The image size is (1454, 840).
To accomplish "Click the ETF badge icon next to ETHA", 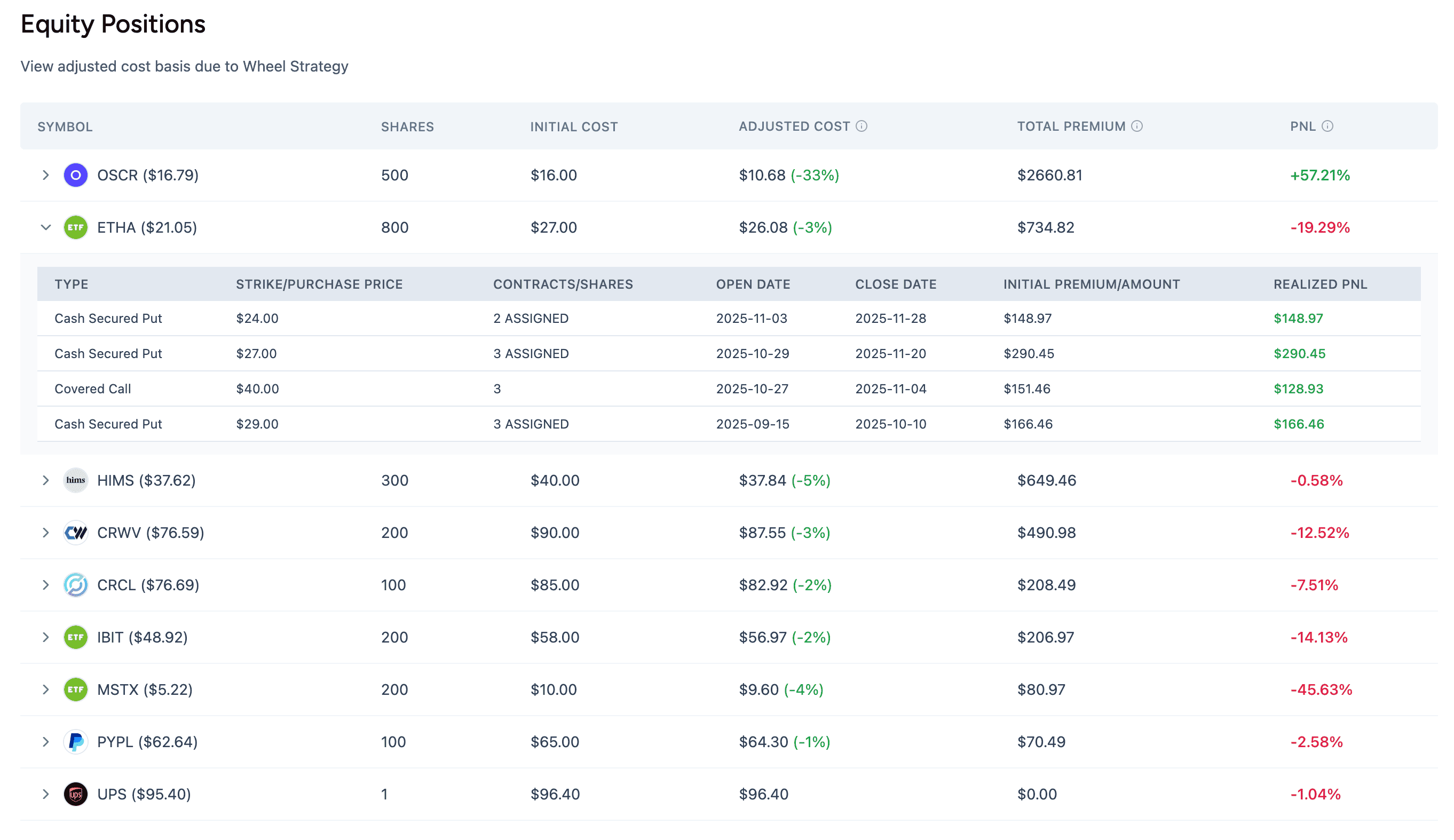I will 75,227.
